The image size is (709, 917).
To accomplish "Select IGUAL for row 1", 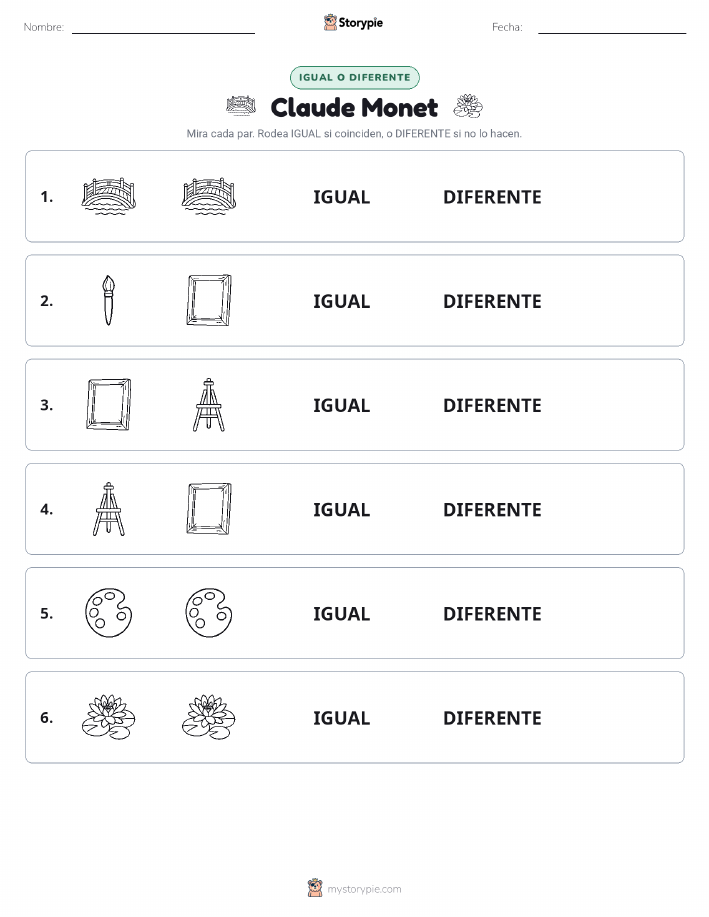I will (342, 197).
